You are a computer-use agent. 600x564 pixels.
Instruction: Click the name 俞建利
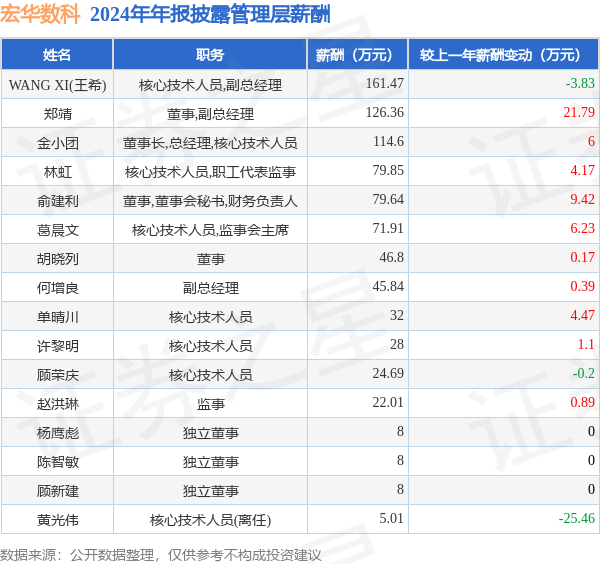pos(57,201)
